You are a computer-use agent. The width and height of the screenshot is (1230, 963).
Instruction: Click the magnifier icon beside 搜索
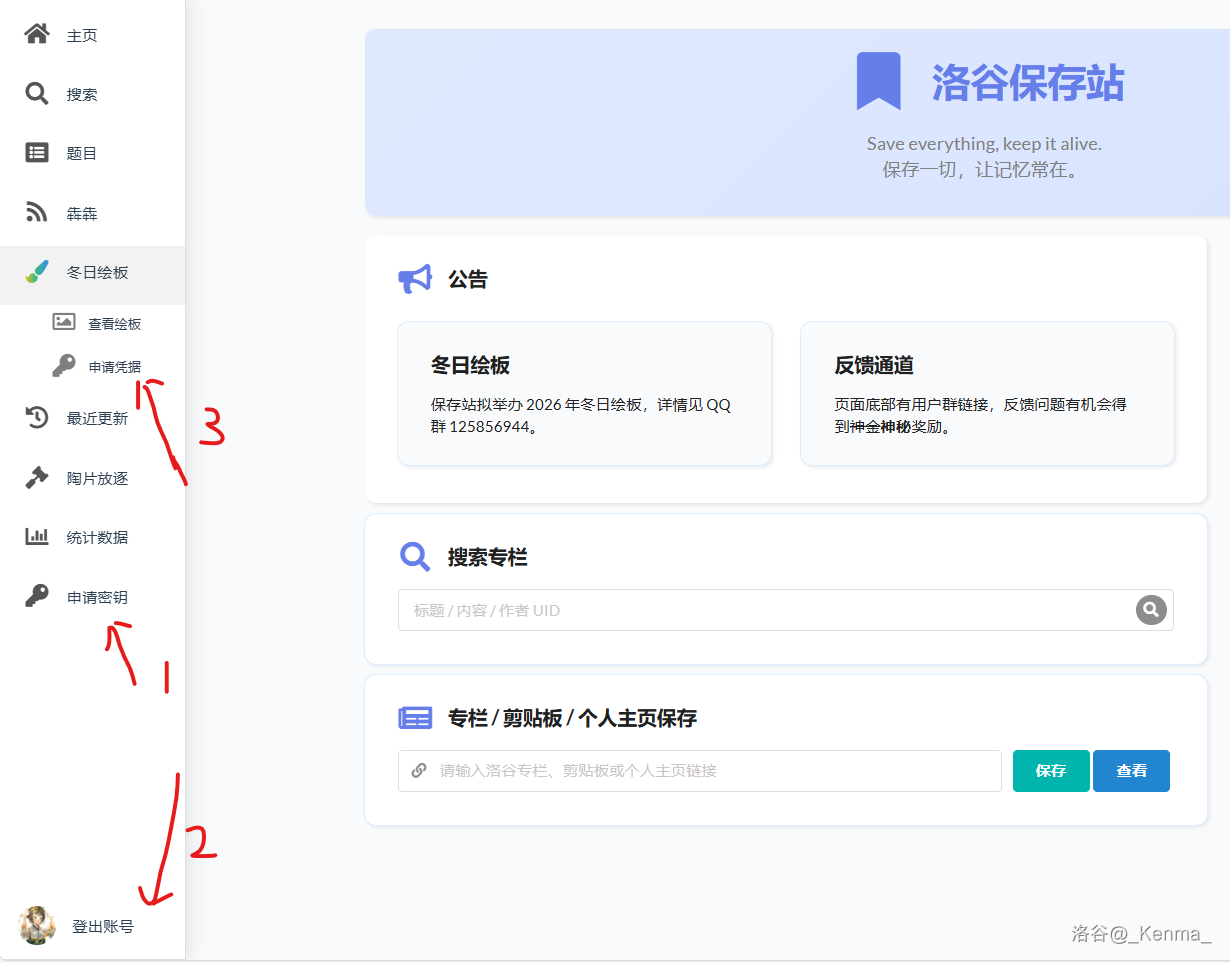click(x=37, y=94)
